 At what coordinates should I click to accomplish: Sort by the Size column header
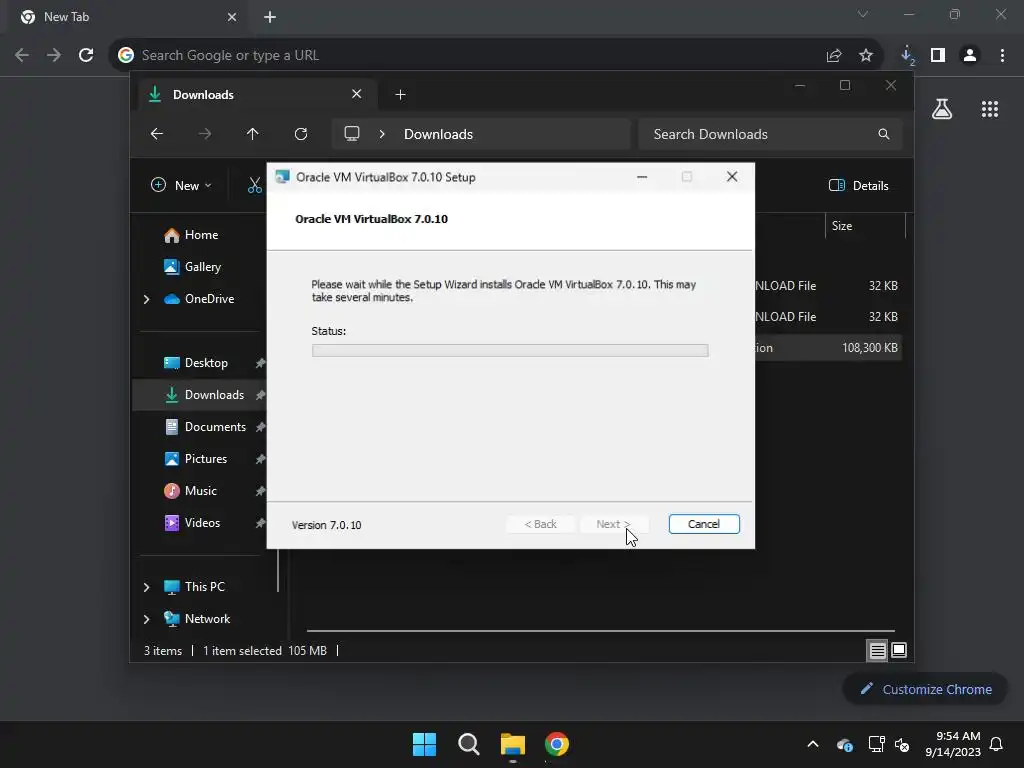point(865,226)
